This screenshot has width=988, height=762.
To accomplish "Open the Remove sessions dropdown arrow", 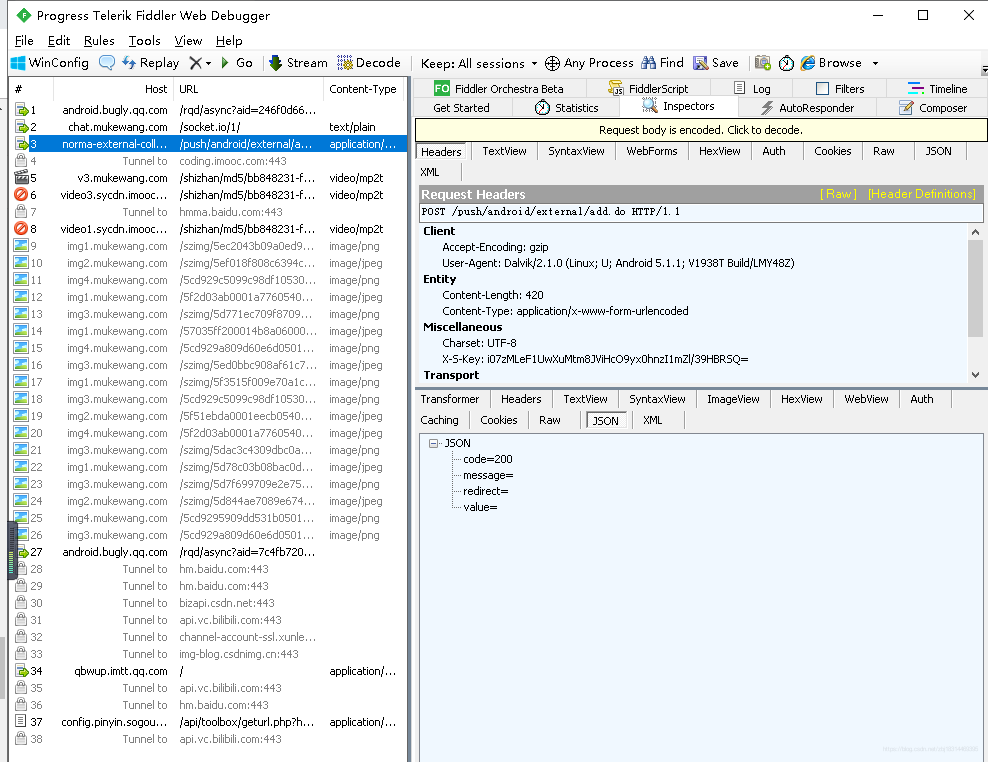I will [209, 63].
